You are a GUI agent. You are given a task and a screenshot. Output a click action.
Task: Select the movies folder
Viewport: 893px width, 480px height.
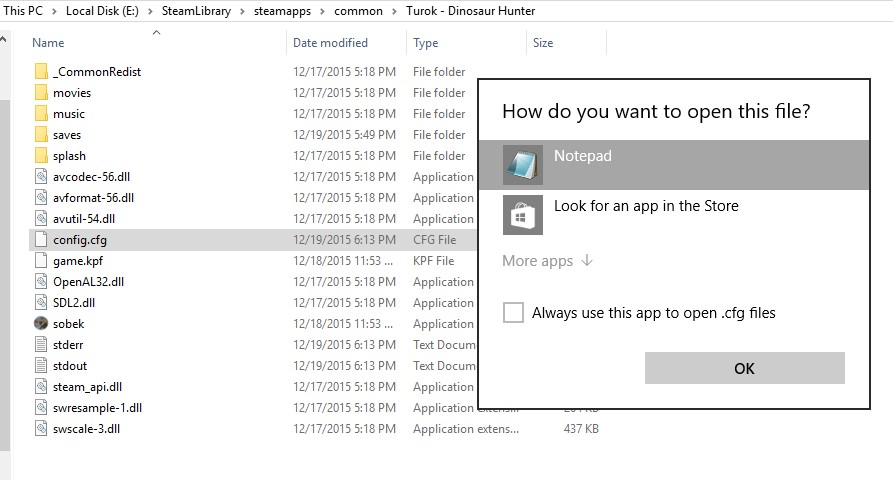click(72, 92)
